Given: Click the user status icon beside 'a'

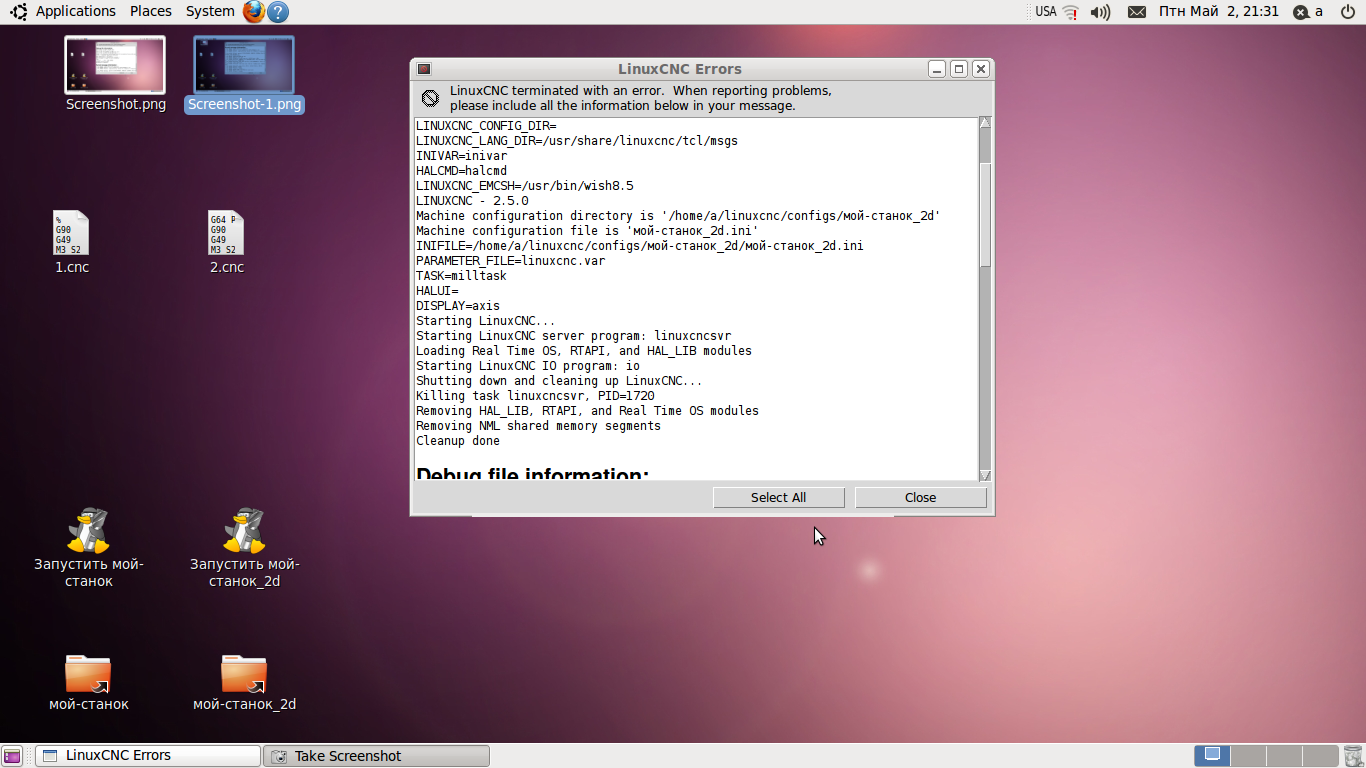Looking at the screenshot, I should [1300, 12].
